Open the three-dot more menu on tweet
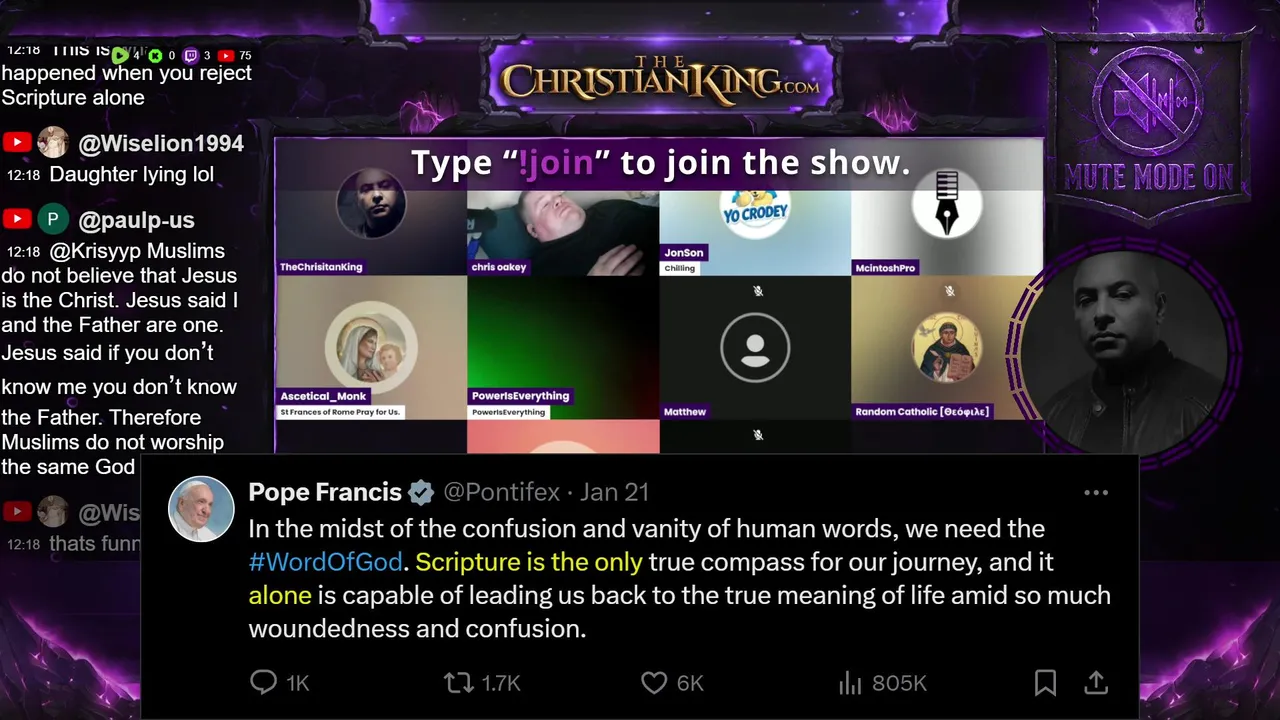 coord(1096,493)
